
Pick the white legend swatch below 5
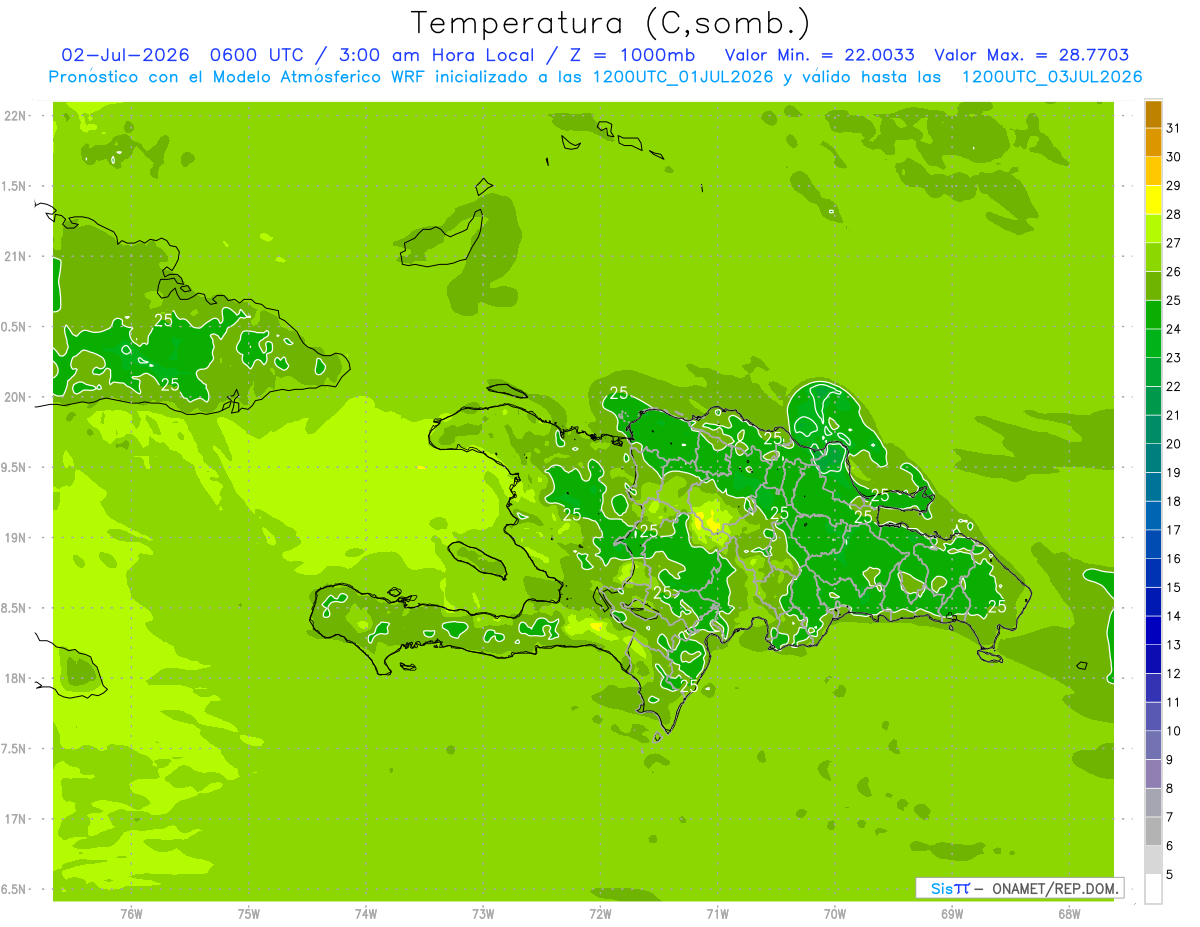[1153, 889]
